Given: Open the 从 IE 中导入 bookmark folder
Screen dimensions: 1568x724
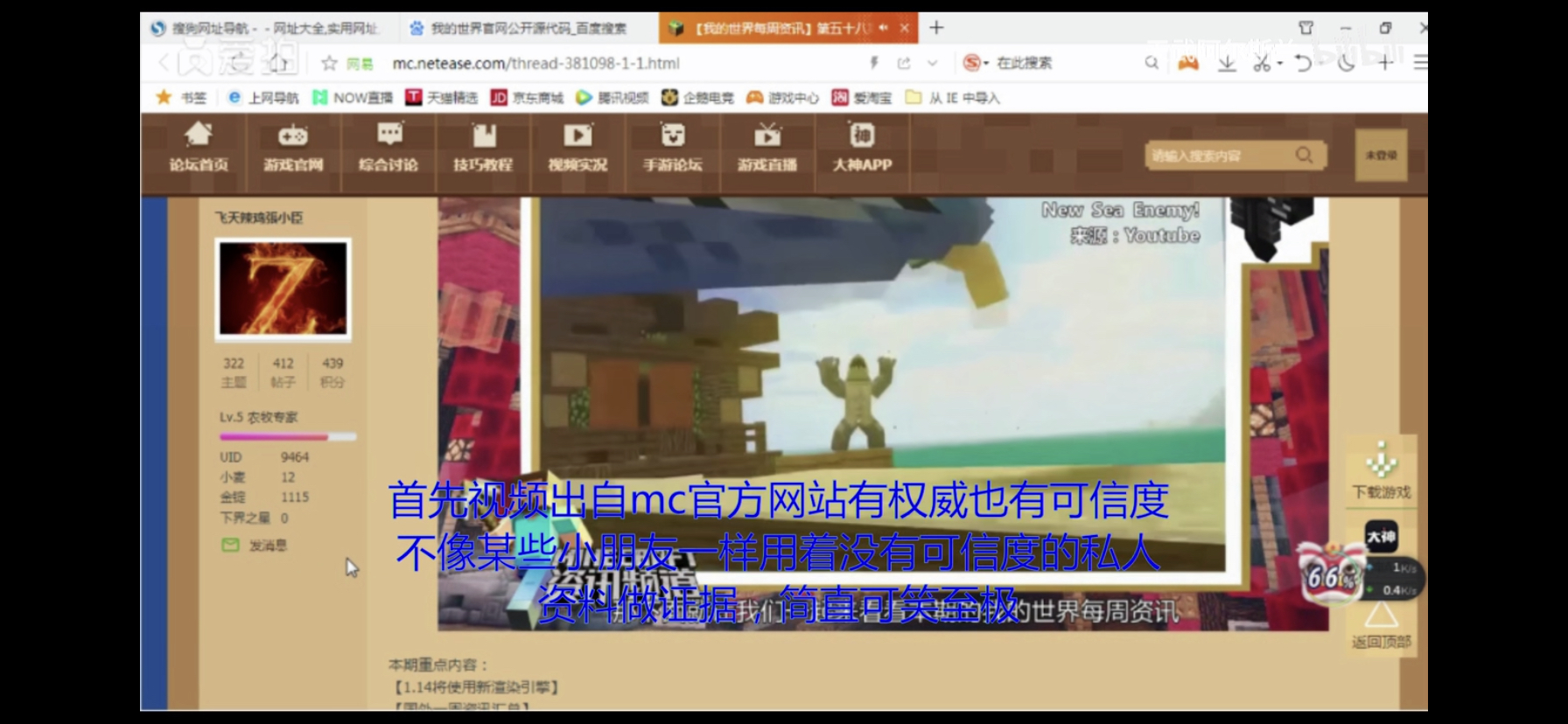Looking at the screenshot, I should [952, 97].
